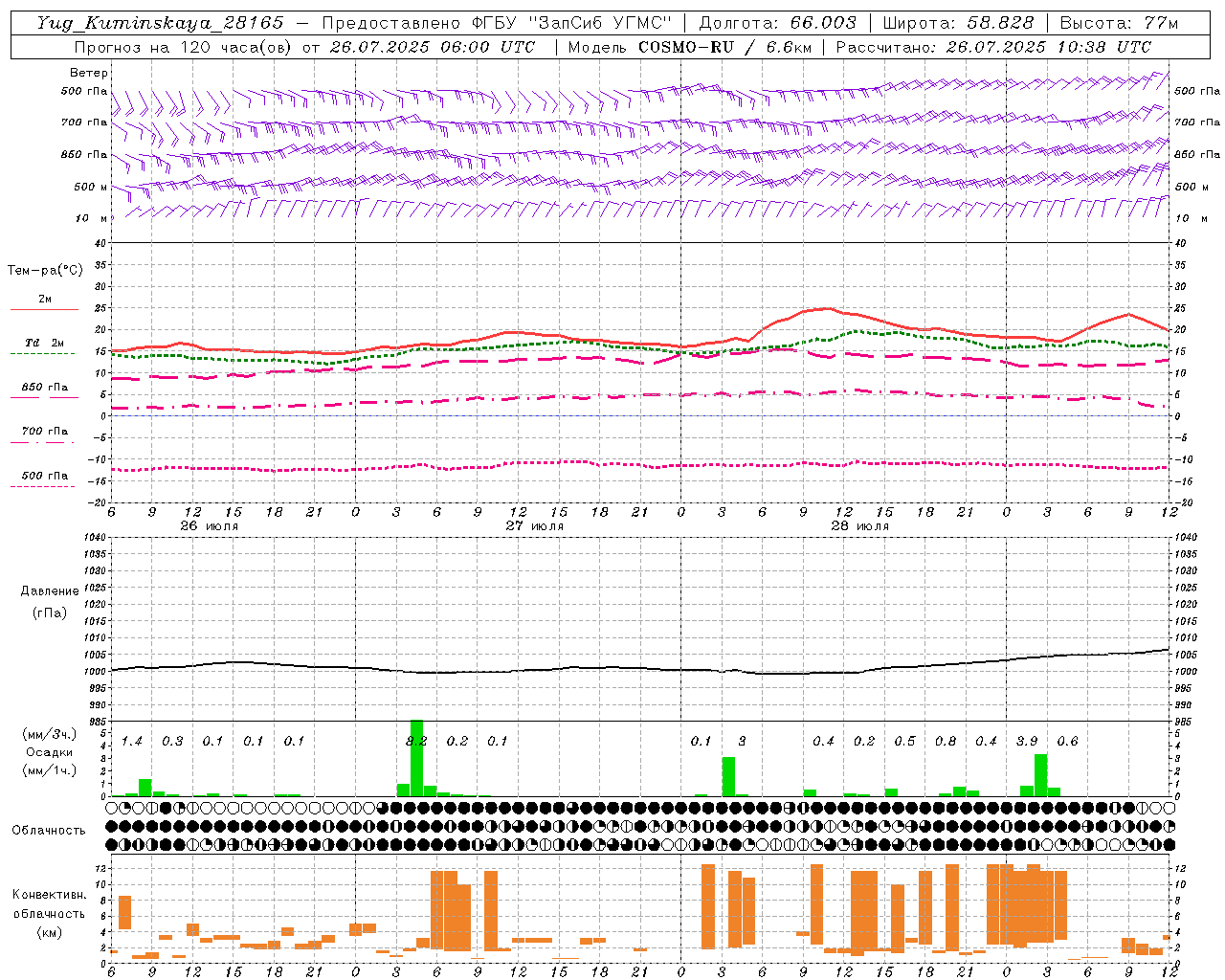Click the dotted pink line sample under '500 гПа' legend
Viewport: 1225px width, 980px height.
[42, 486]
